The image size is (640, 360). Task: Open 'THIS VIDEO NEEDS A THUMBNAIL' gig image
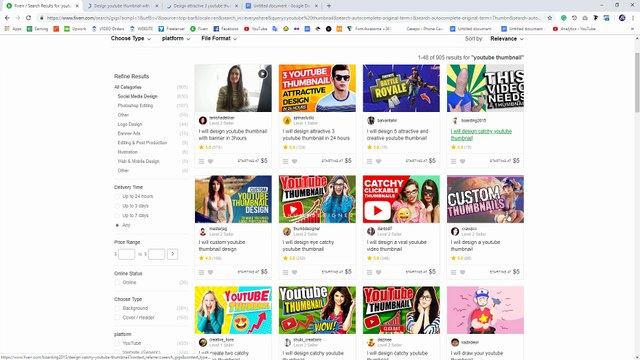pyautogui.click(x=485, y=88)
